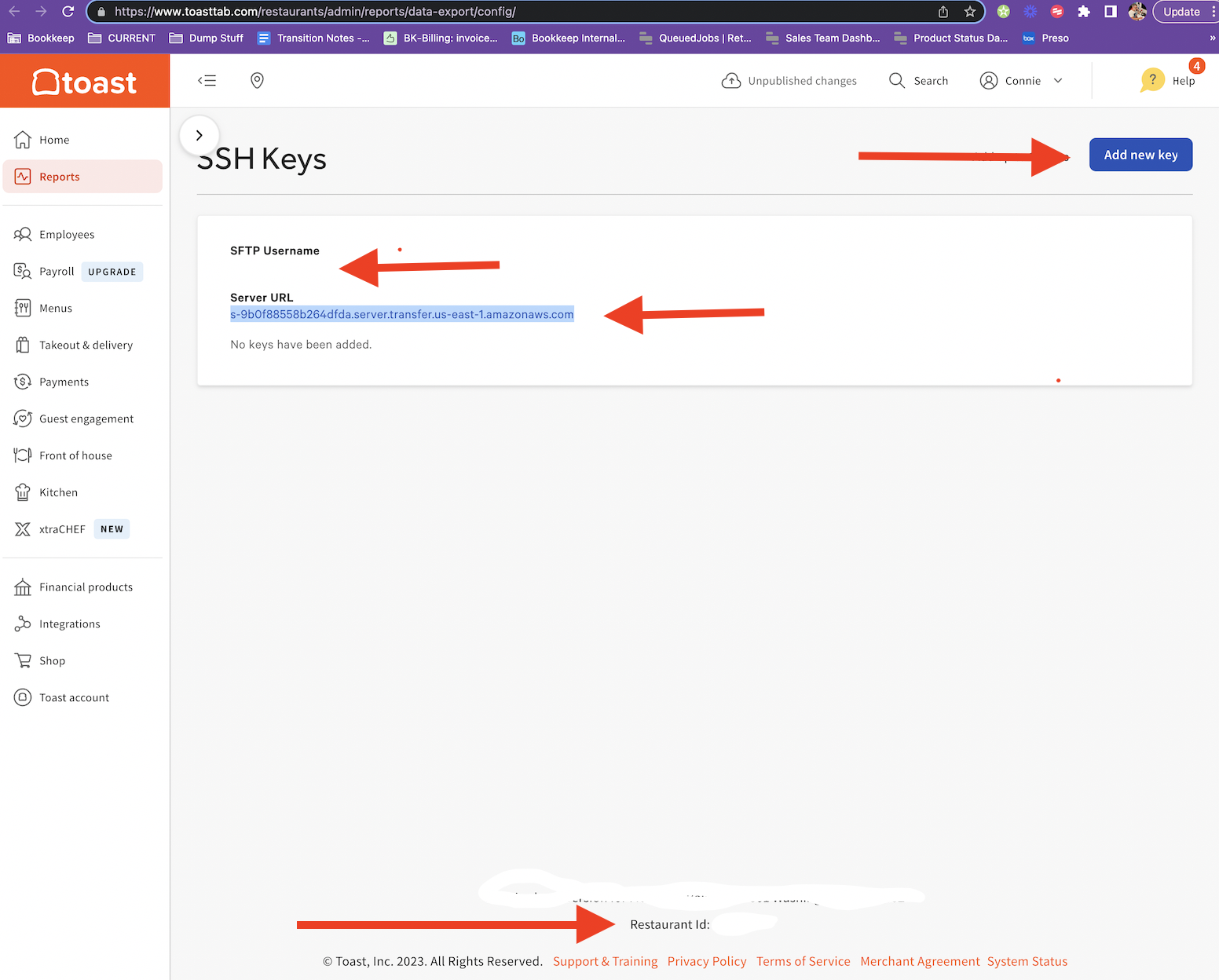Open the browser extensions puzzle icon
This screenshot has width=1219, height=980.
(x=1084, y=12)
